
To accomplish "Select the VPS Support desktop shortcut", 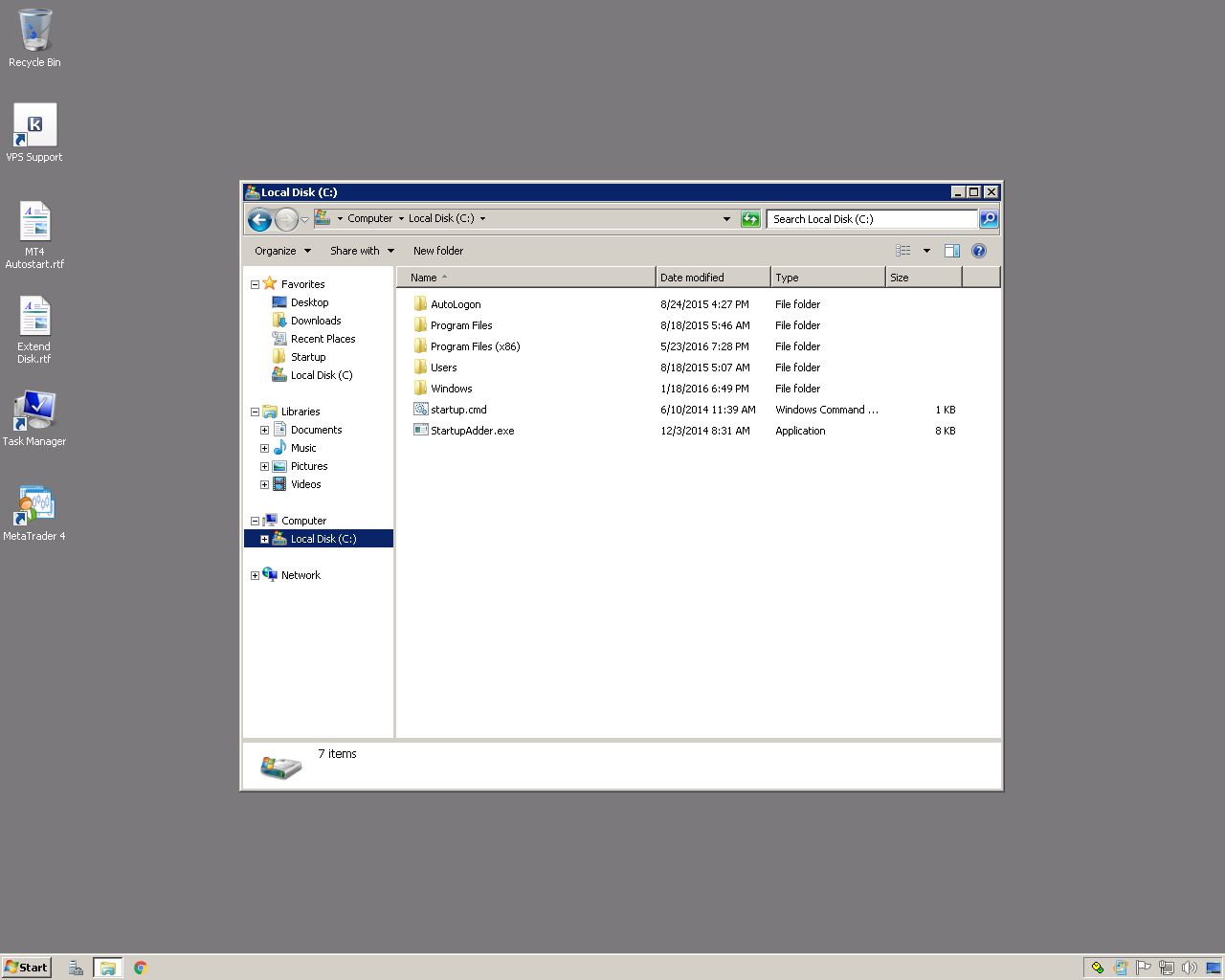I will [x=34, y=126].
